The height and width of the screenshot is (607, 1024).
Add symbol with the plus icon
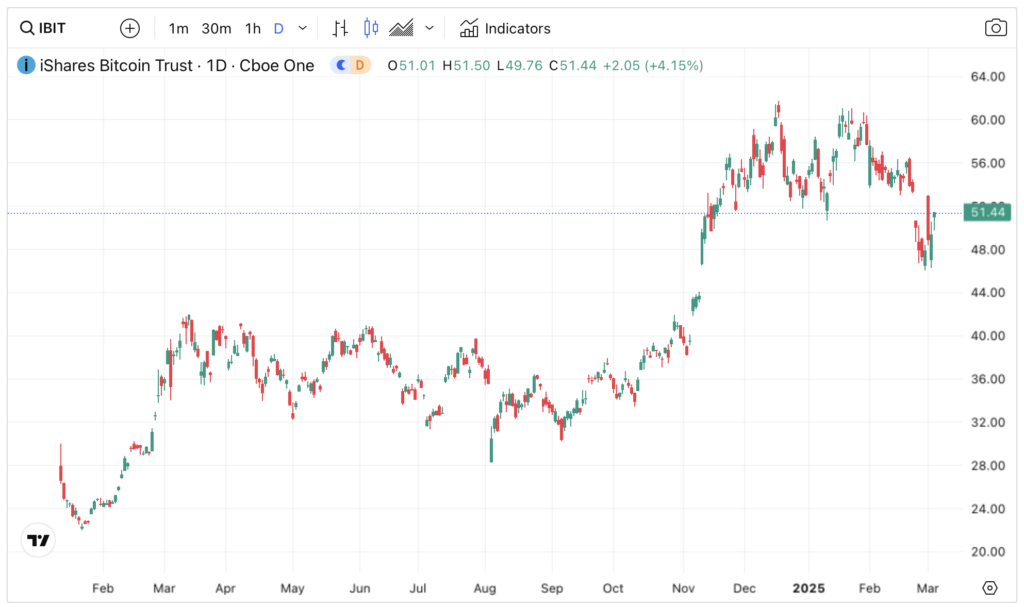click(130, 28)
